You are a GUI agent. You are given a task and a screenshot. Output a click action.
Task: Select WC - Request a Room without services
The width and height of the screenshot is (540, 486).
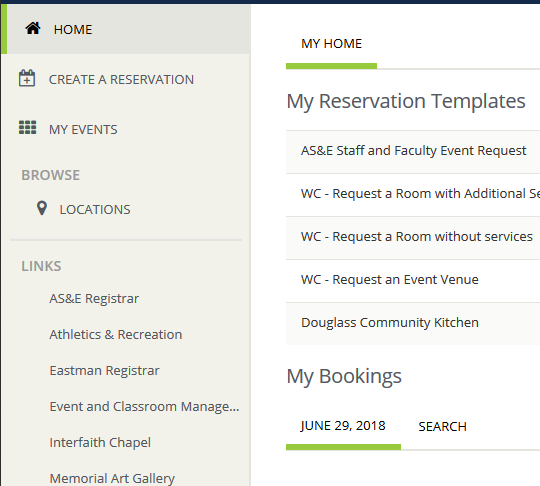413,238
